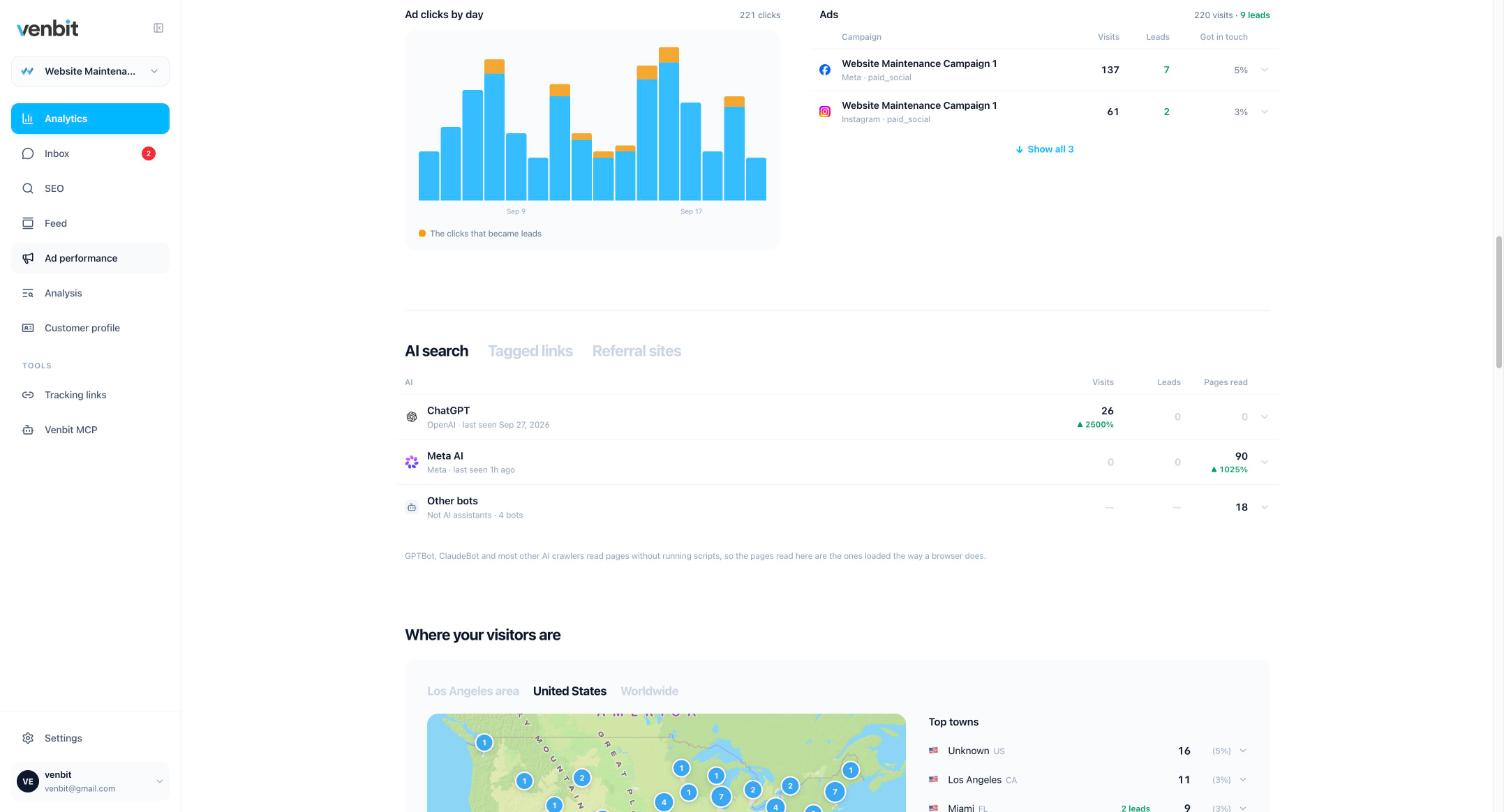The image size is (1504, 812).
Task: Click the Other bots icon
Action: pos(411,508)
